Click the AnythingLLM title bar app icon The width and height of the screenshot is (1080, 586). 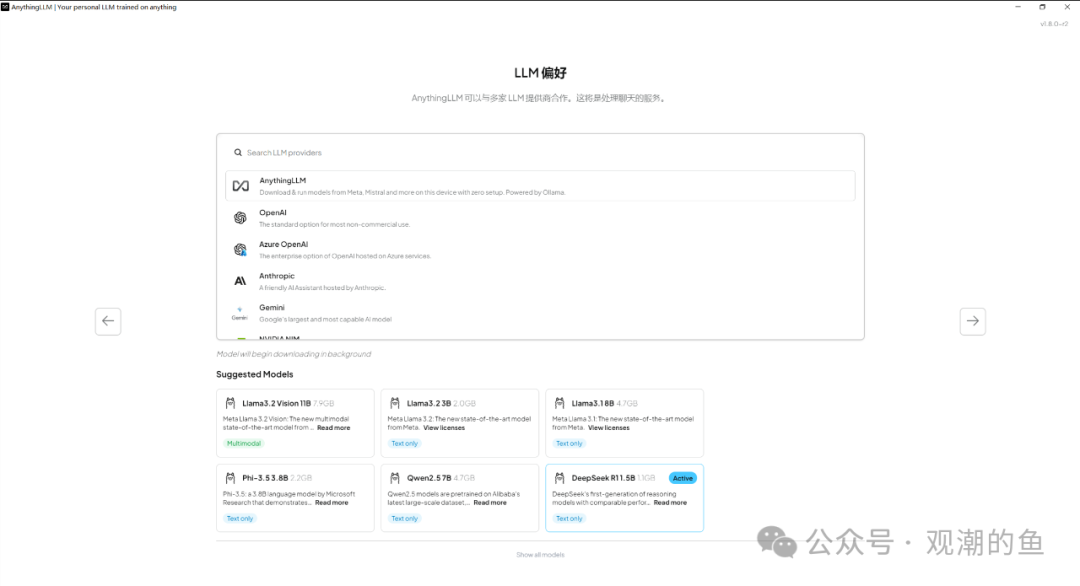[x=5, y=7]
